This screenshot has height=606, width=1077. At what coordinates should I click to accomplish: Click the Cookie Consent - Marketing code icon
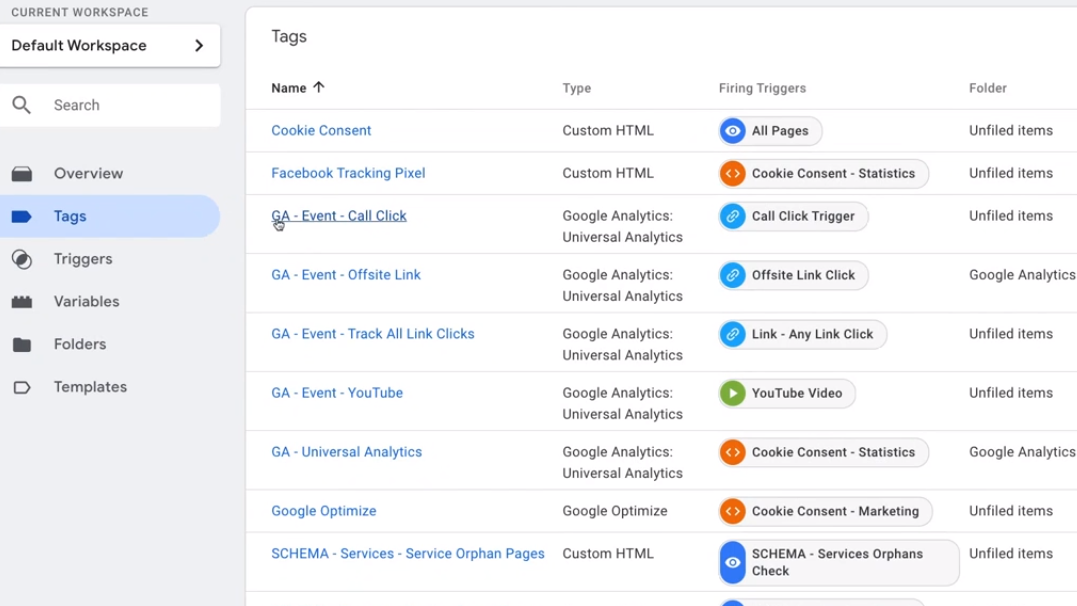(x=733, y=511)
